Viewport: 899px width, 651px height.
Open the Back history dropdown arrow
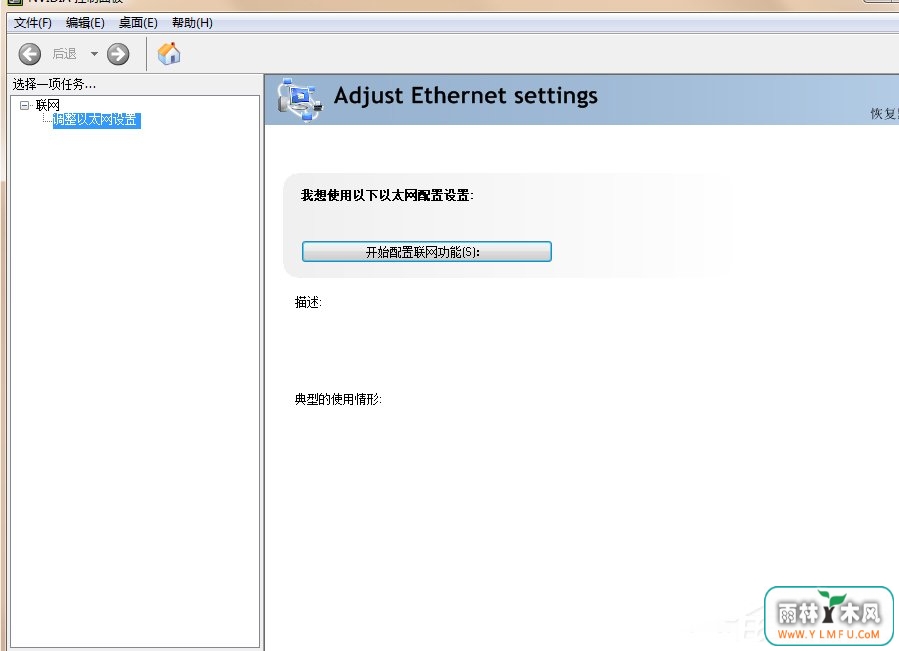tap(94, 54)
